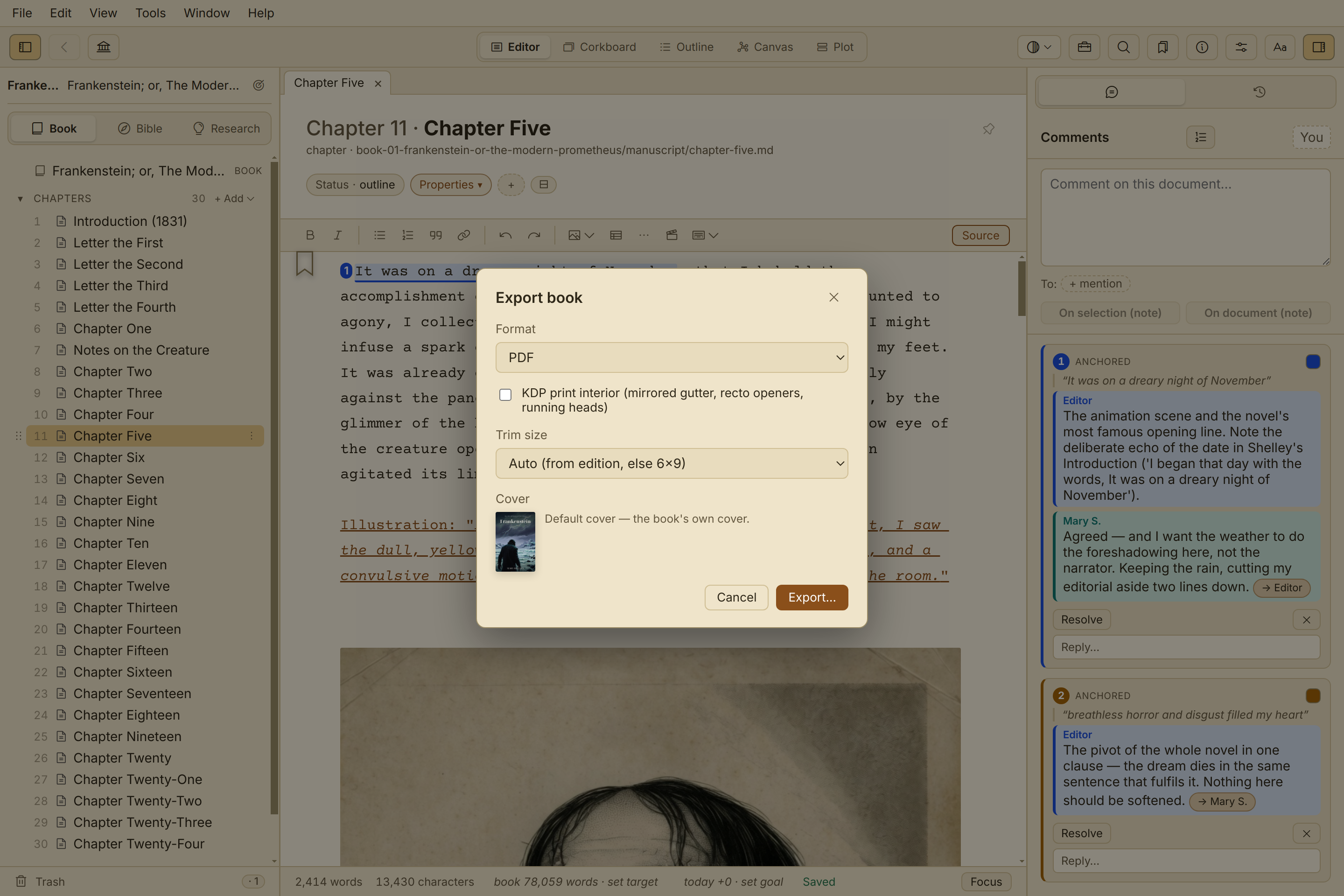
Task: Toggle the comment list view icon
Action: [1201, 137]
